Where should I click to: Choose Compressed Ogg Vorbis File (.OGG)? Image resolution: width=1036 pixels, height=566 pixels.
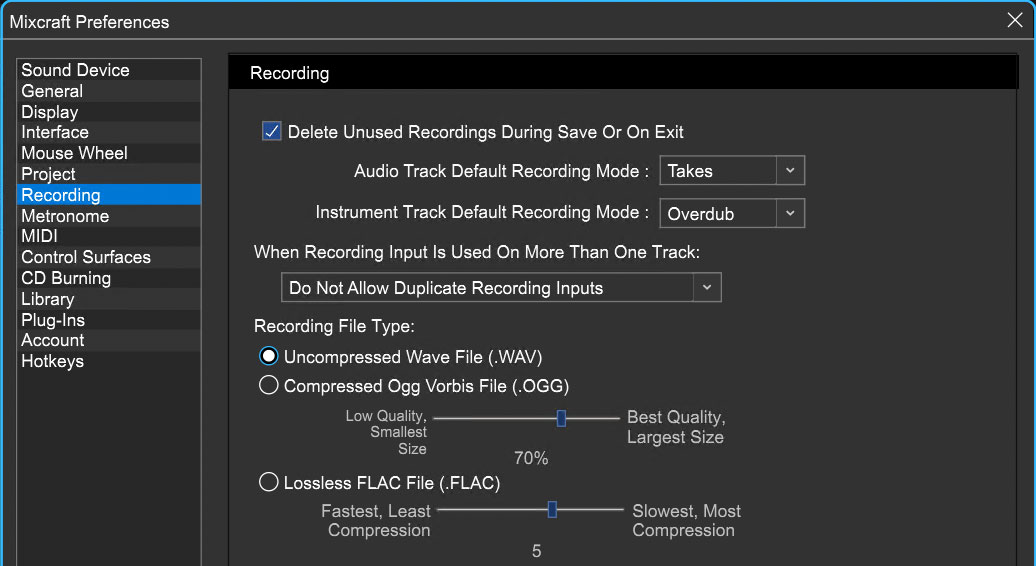[268, 385]
